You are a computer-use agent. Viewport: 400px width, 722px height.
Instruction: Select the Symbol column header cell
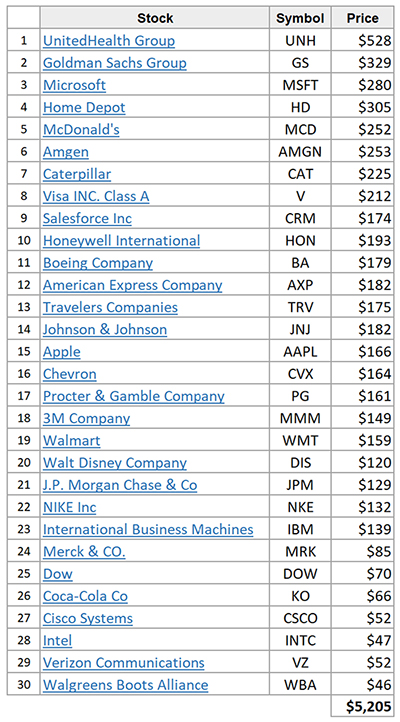coord(300,18)
